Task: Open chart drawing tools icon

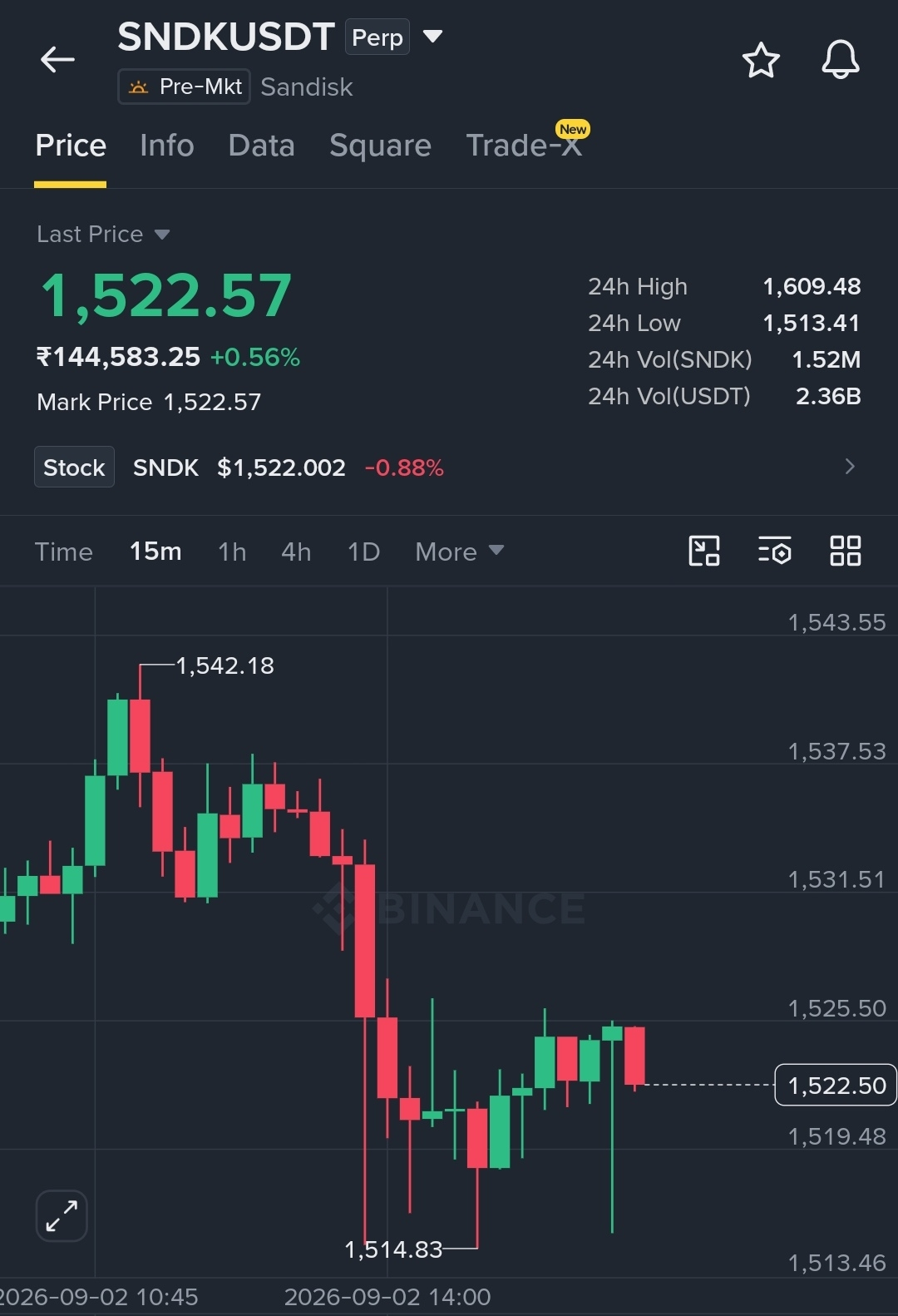Action: (x=704, y=551)
